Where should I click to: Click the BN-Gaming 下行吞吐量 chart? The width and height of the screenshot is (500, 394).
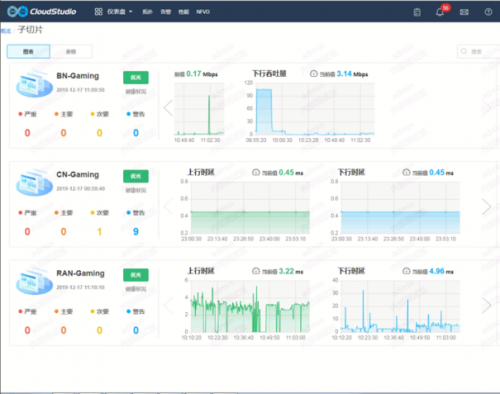[315, 109]
